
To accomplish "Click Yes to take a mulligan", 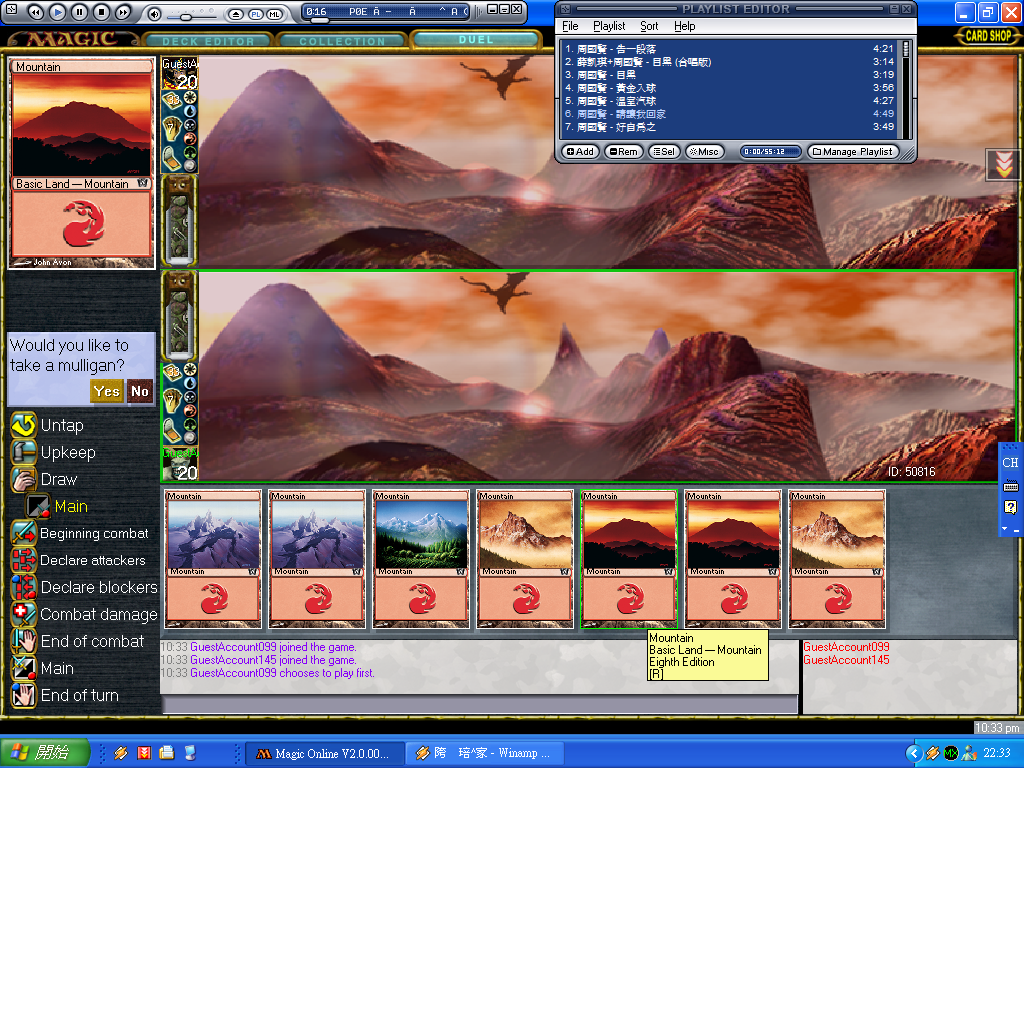I will (106, 392).
